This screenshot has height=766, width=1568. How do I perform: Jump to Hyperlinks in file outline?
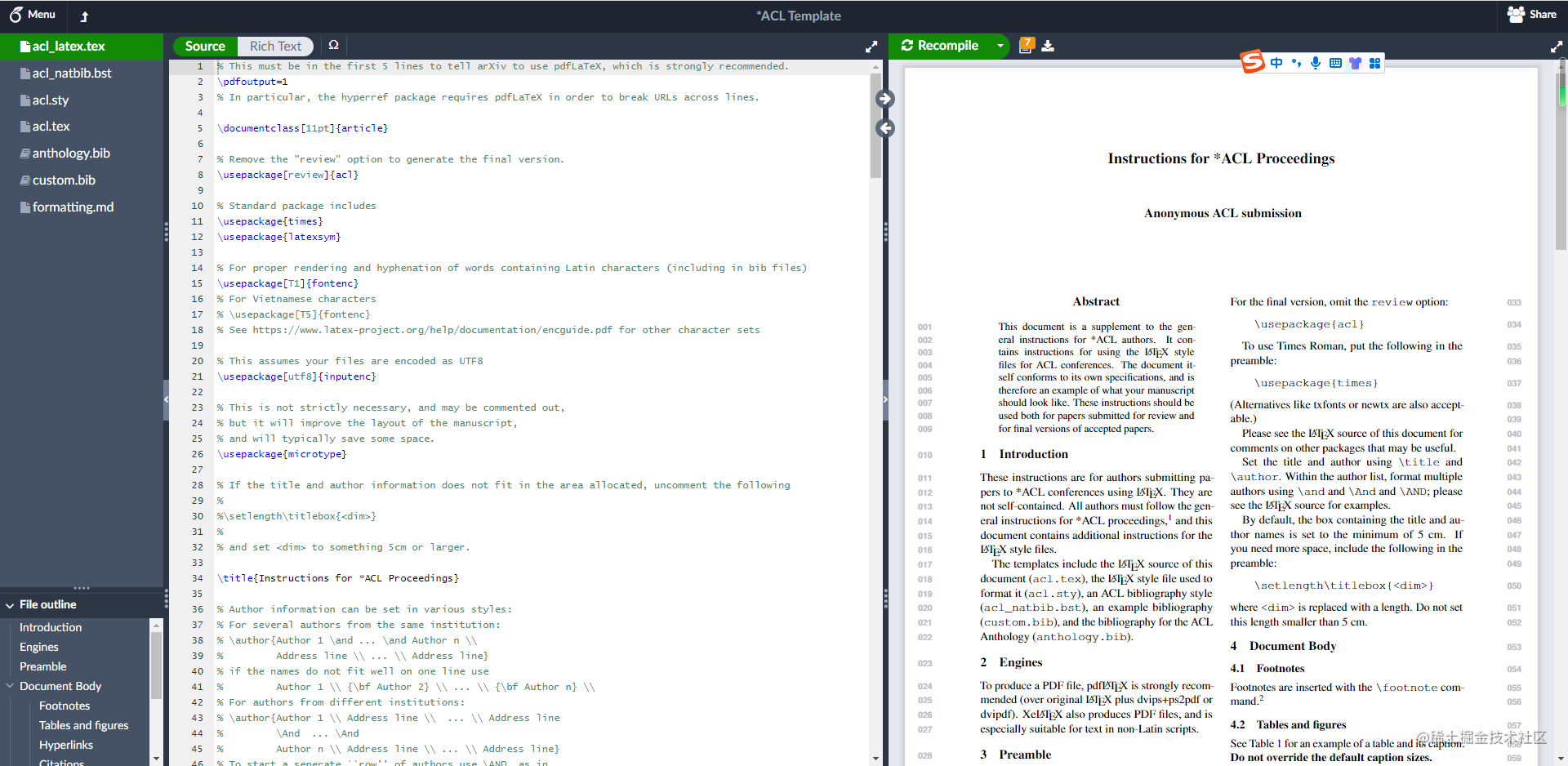coord(66,745)
